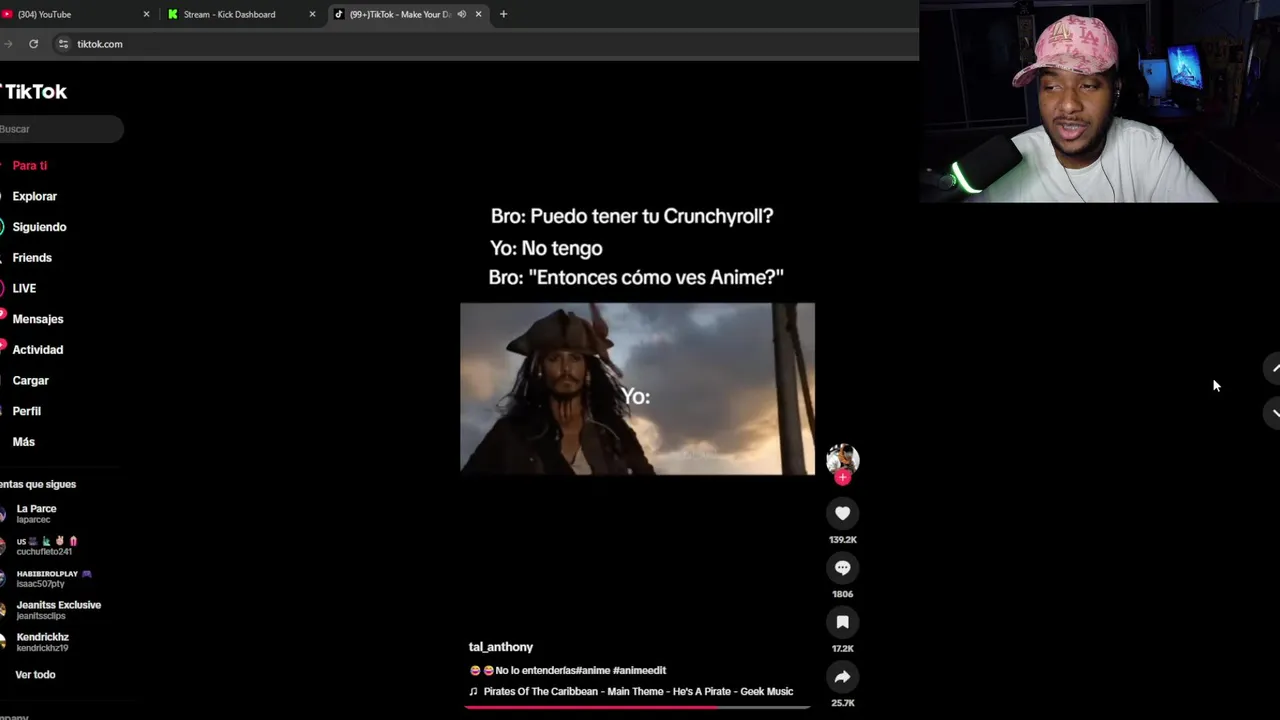The height and width of the screenshot is (720, 1280).
Task: Reload the page in the browser
Action: pos(33,44)
